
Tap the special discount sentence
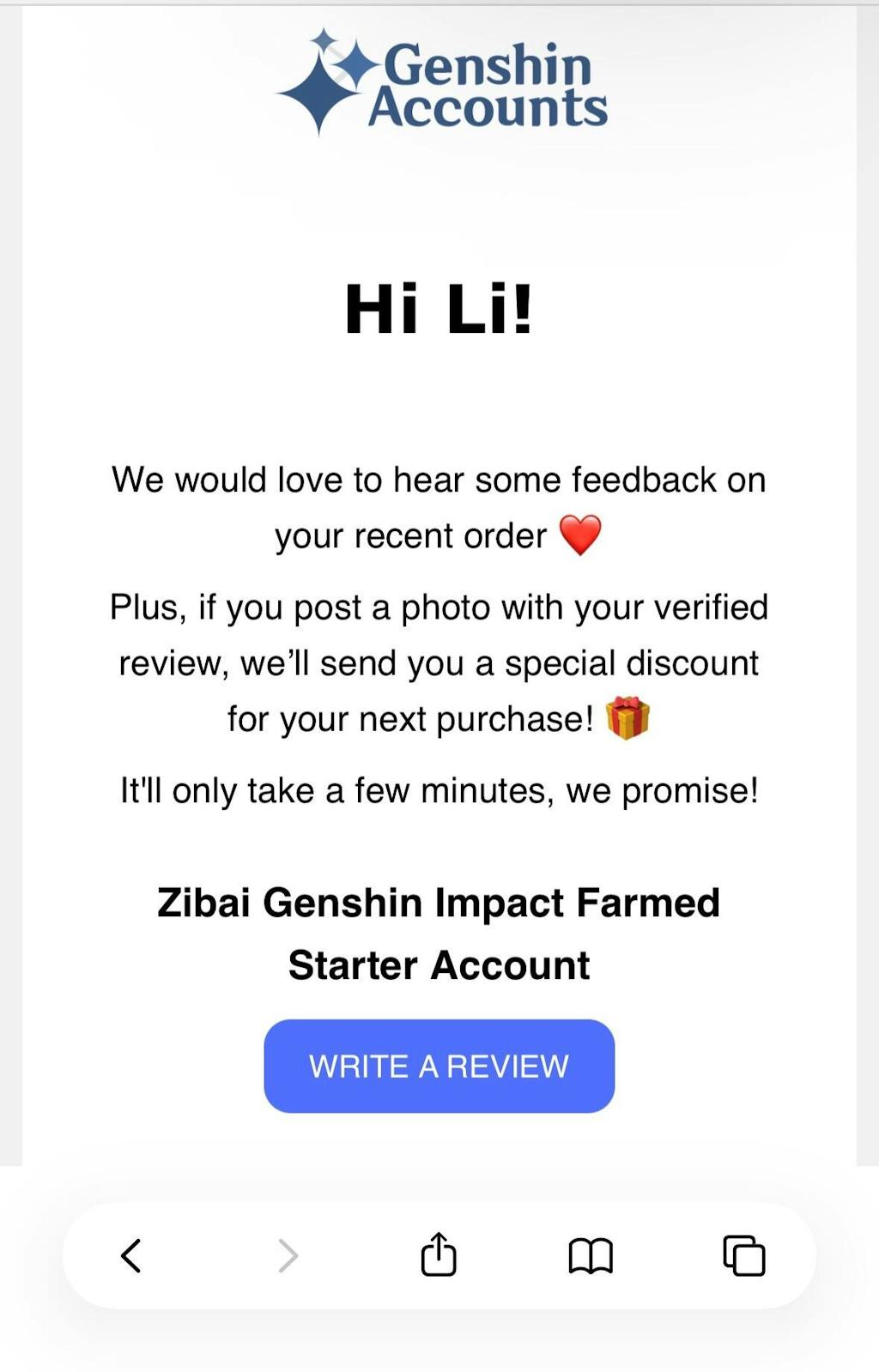pos(439,662)
